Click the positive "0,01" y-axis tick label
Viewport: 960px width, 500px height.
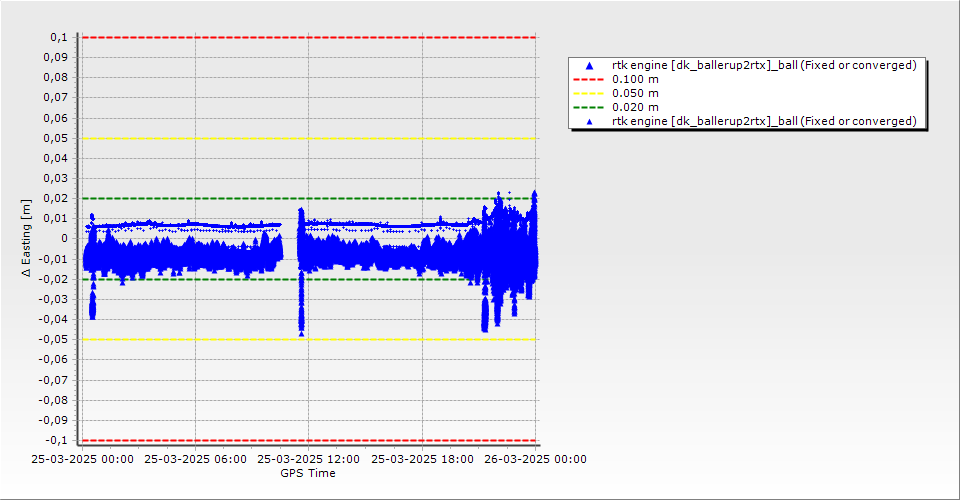click(56, 218)
